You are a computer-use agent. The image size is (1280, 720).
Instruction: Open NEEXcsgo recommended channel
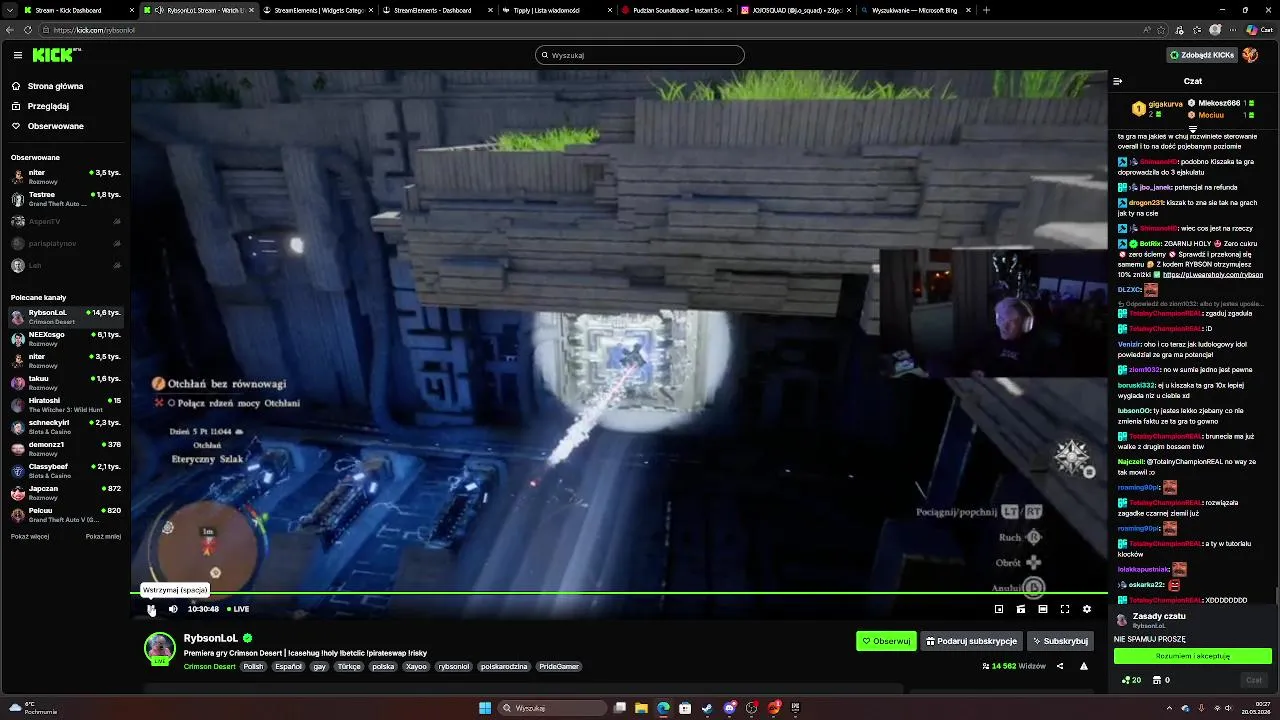point(65,338)
